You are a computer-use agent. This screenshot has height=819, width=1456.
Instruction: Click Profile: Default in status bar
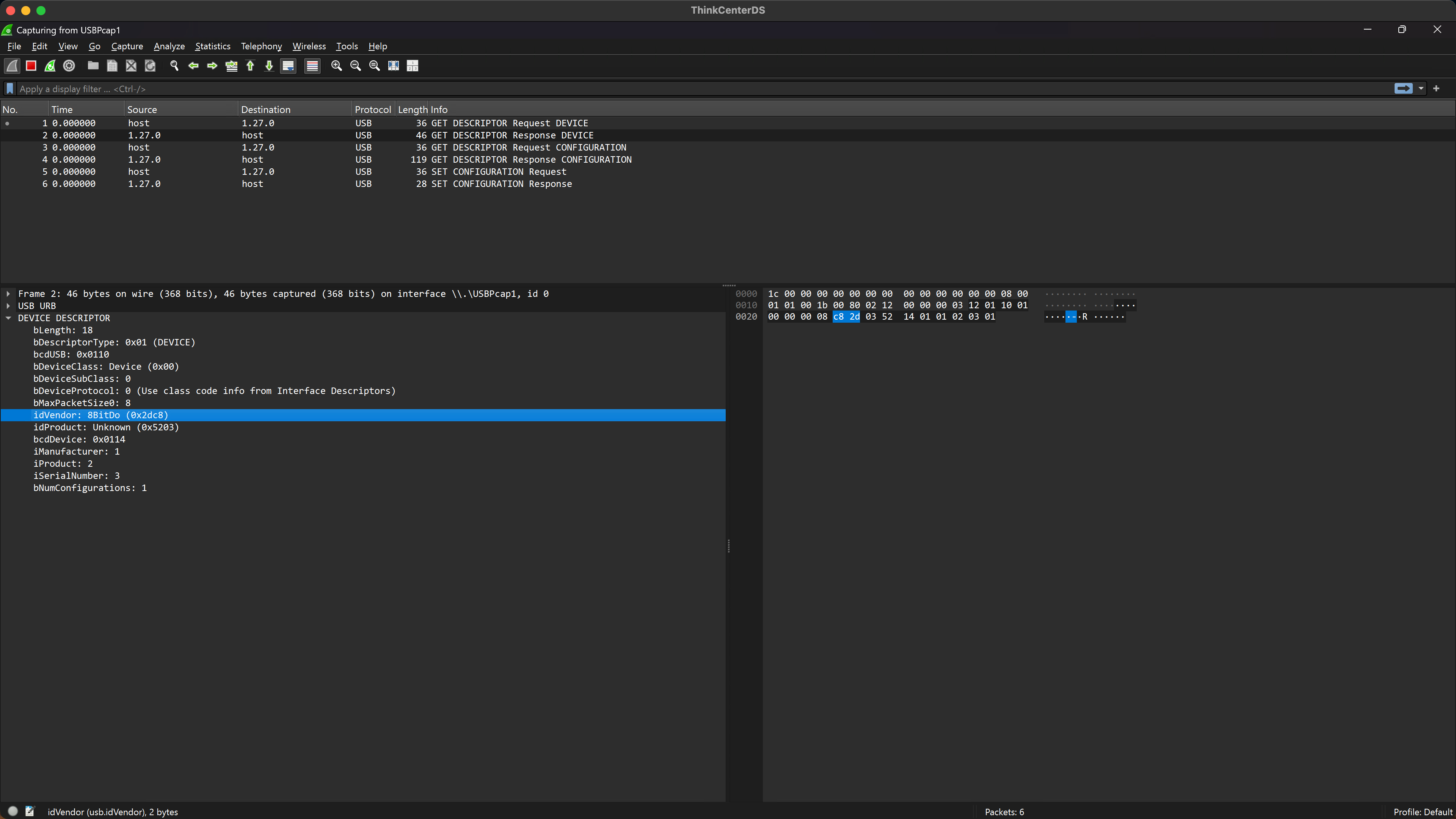coord(1422,812)
